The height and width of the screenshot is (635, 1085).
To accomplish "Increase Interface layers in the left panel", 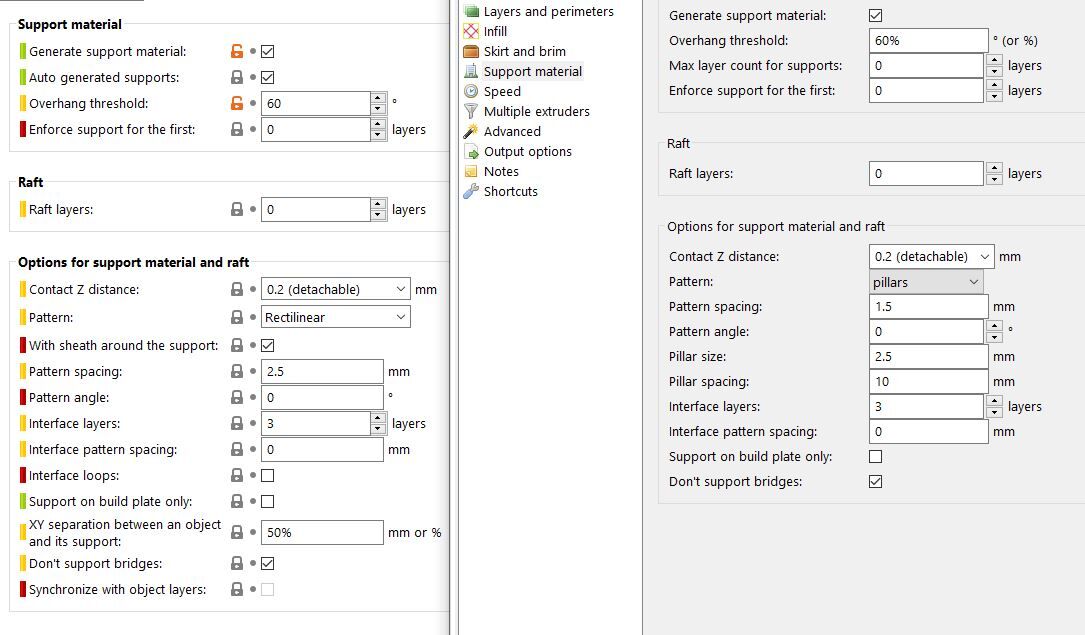I will click(378, 418).
